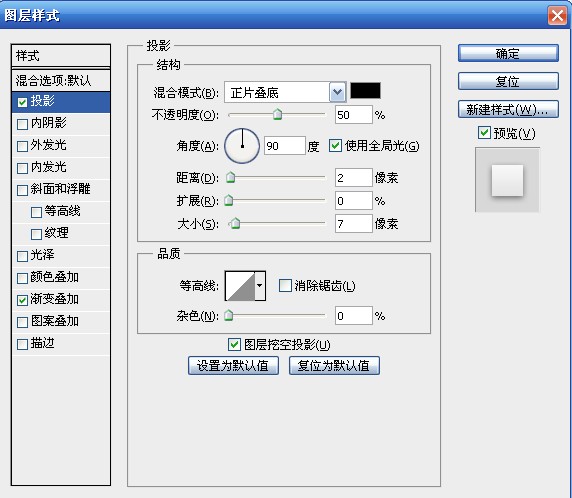The height and width of the screenshot is (498, 572).
Task: Toggle the 投影 checkbox in styles list
Action: [x=22, y=102]
